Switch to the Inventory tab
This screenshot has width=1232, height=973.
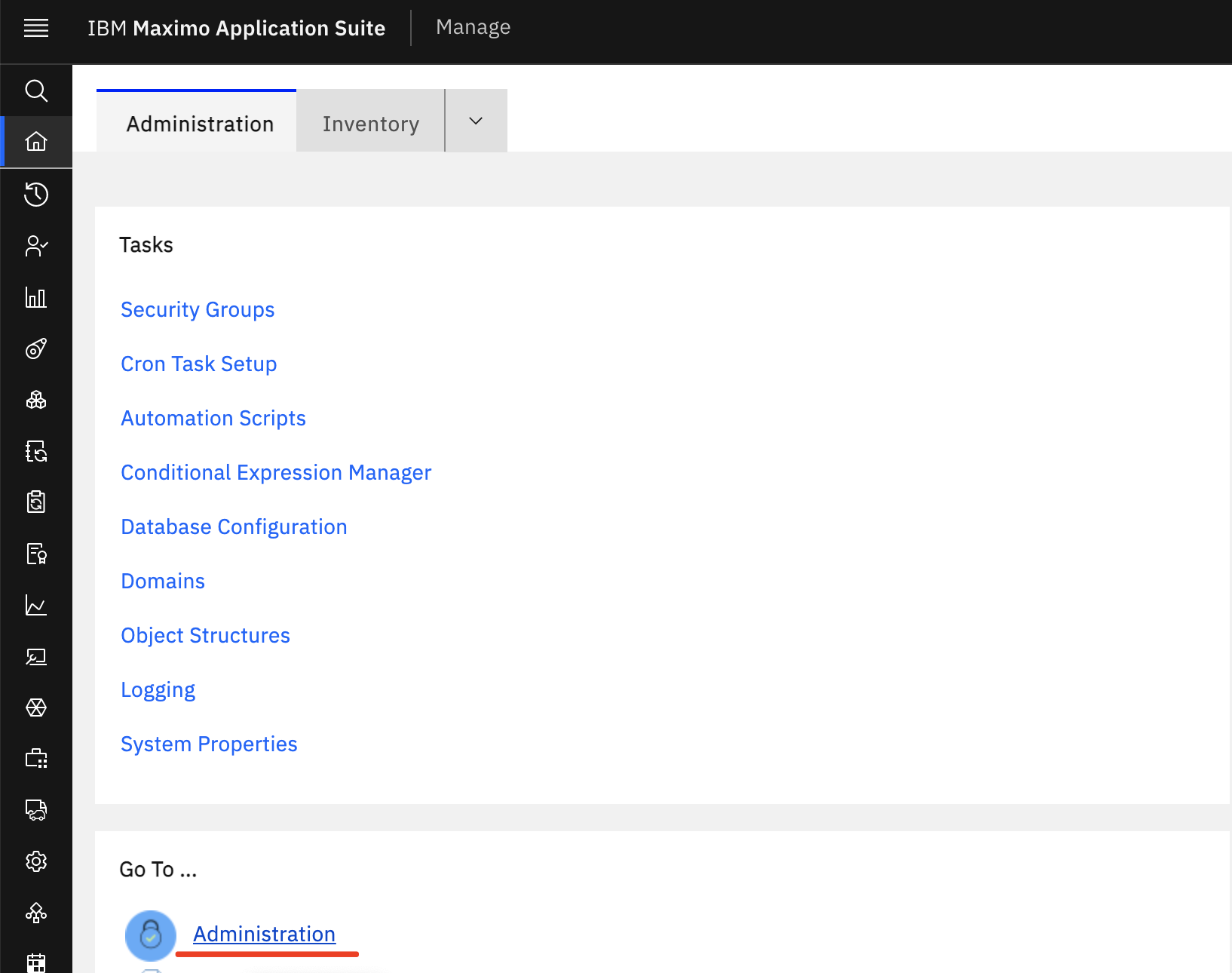pyautogui.click(x=370, y=122)
